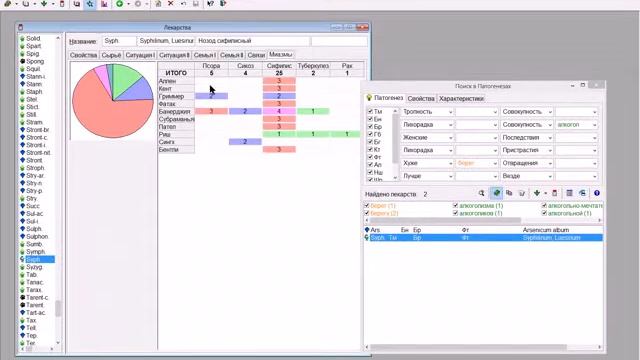640x360 pixels.
Task: Click the magnifier search icon in search window
Action: (482, 193)
